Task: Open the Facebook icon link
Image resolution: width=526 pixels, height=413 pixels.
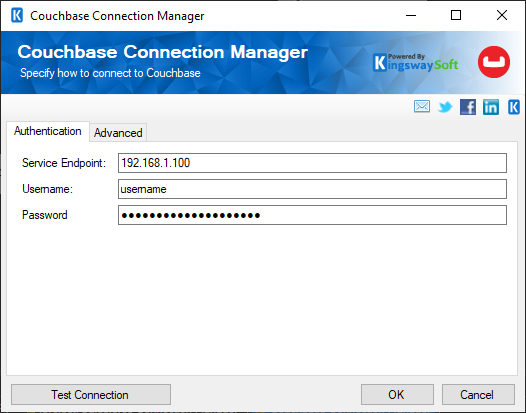Action: tap(468, 107)
